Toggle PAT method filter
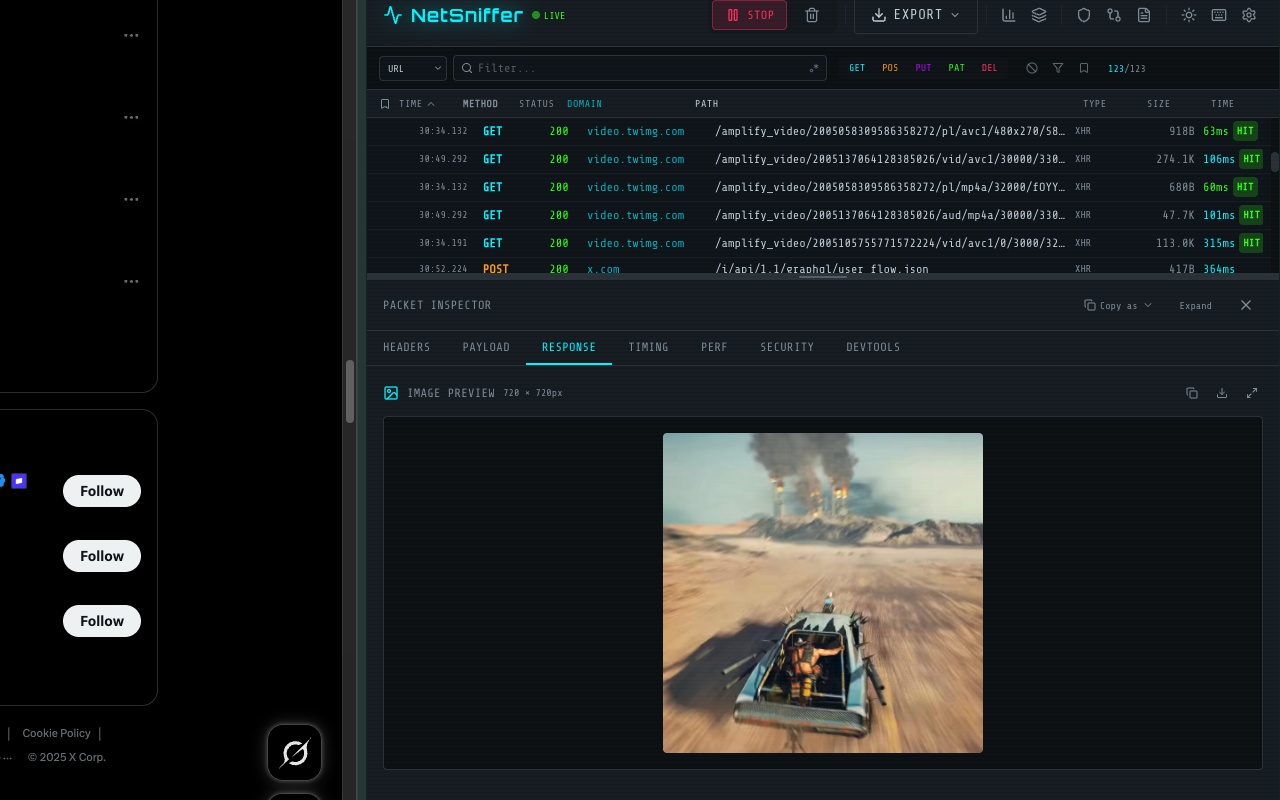 (x=956, y=68)
